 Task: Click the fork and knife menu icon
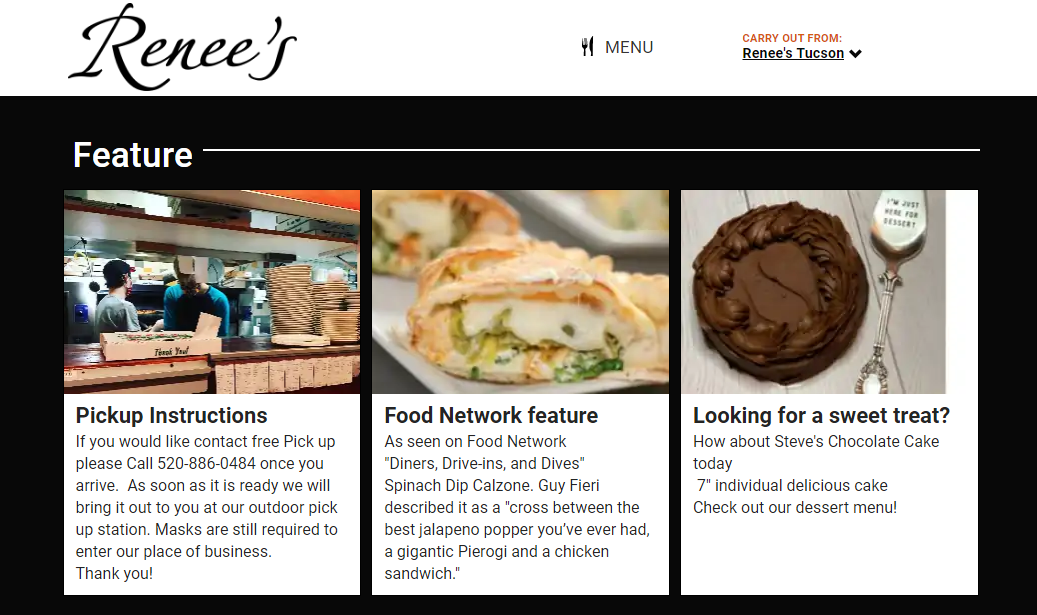tap(587, 47)
